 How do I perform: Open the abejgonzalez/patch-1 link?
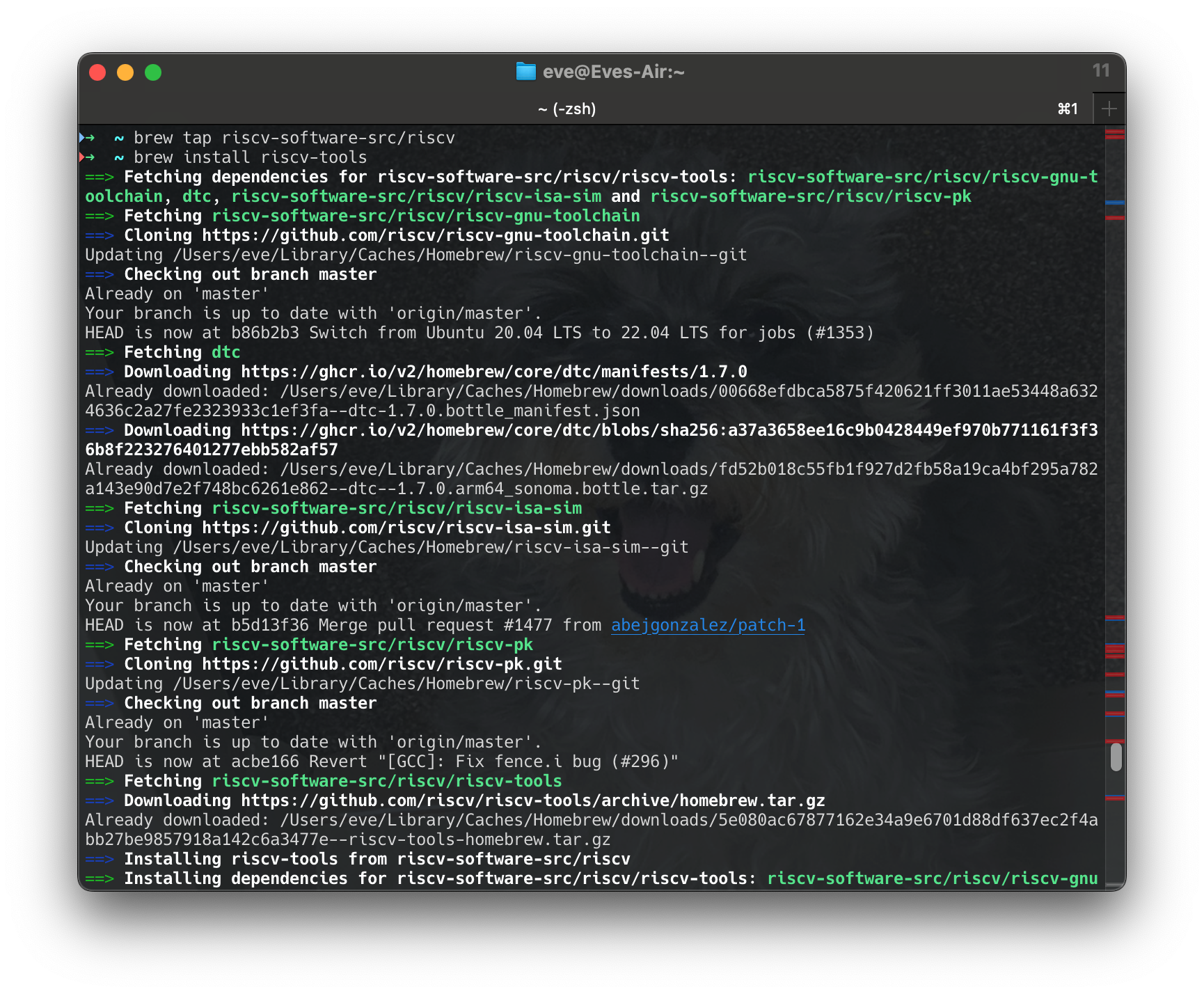click(x=708, y=625)
